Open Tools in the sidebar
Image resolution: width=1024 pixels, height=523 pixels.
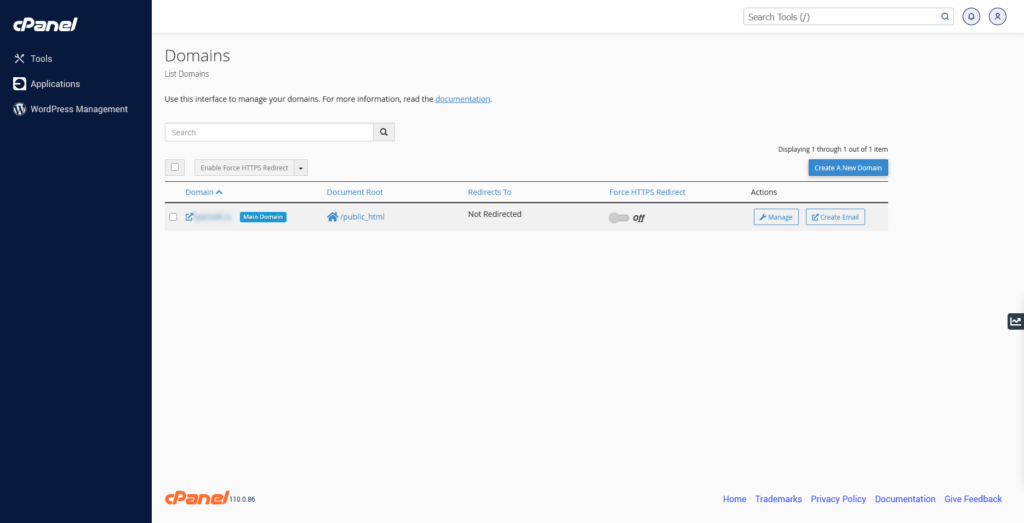point(41,59)
